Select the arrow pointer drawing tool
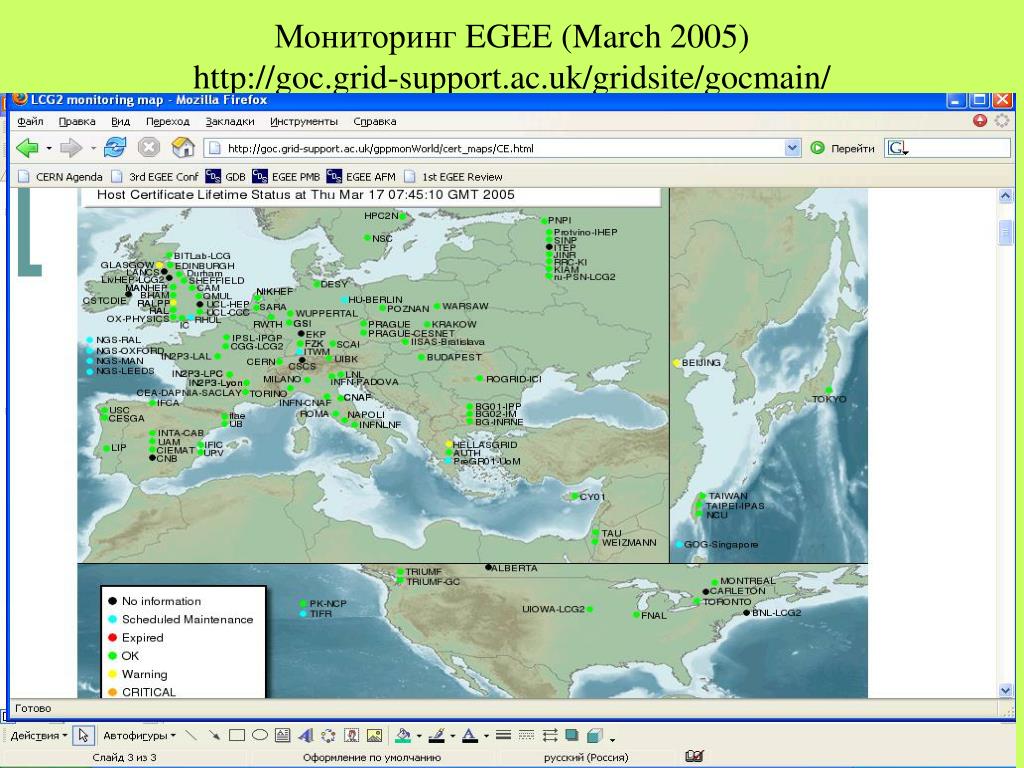1024x768 pixels. pyautogui.click(x=83, y=735)
